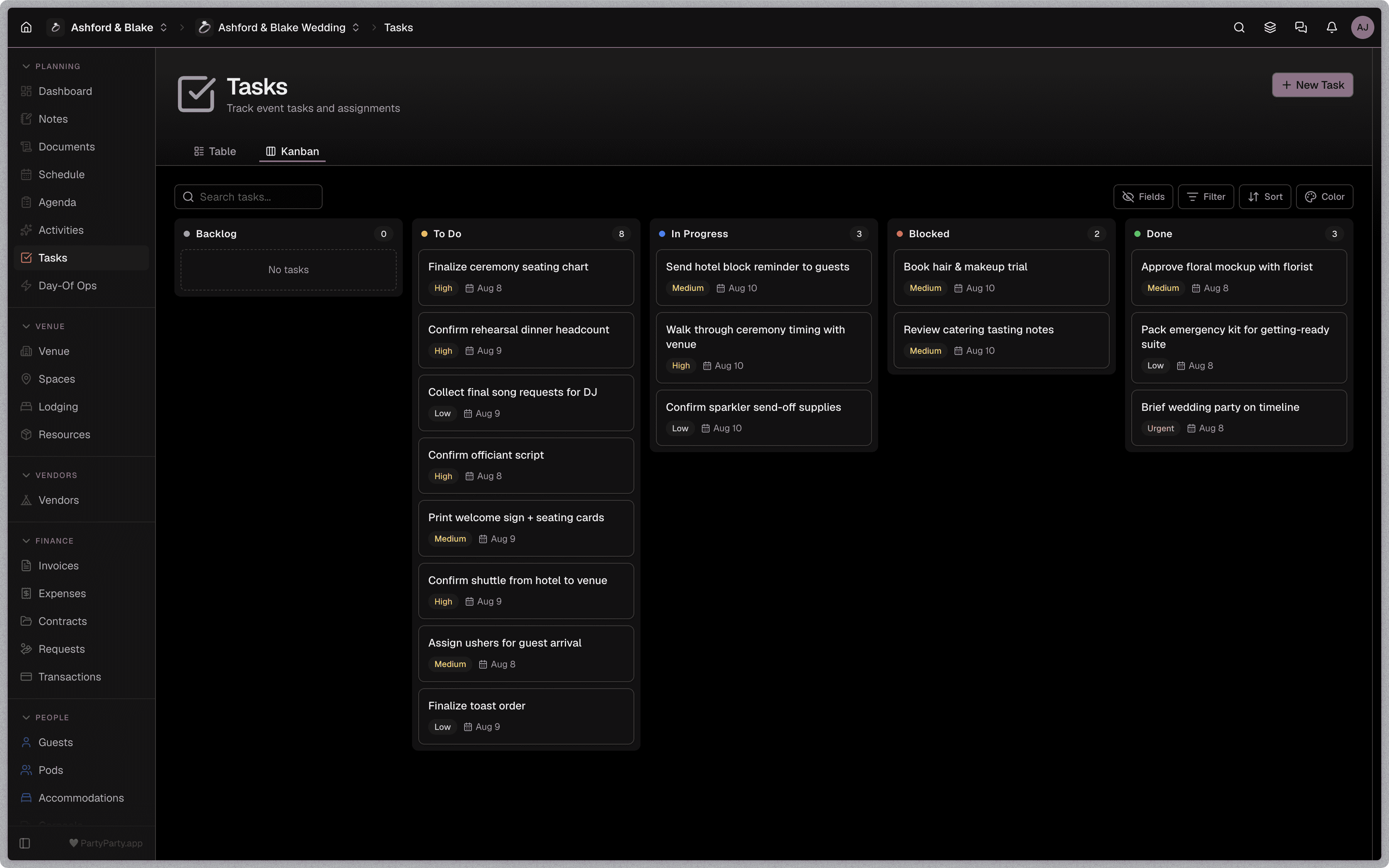Collapse the PEOPLE section
The height and width of the screenshot is (868, 1389).
tap(46, 718)
